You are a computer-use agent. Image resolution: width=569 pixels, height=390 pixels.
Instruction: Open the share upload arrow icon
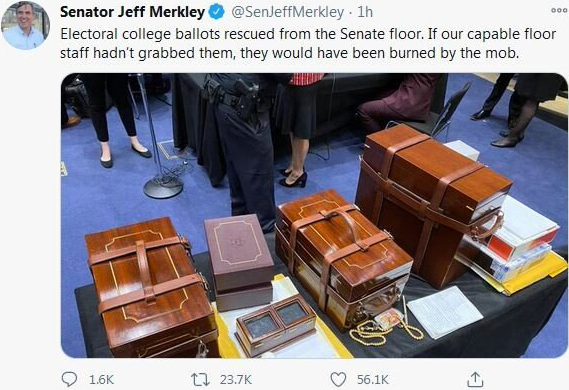[x=475, y=379]
